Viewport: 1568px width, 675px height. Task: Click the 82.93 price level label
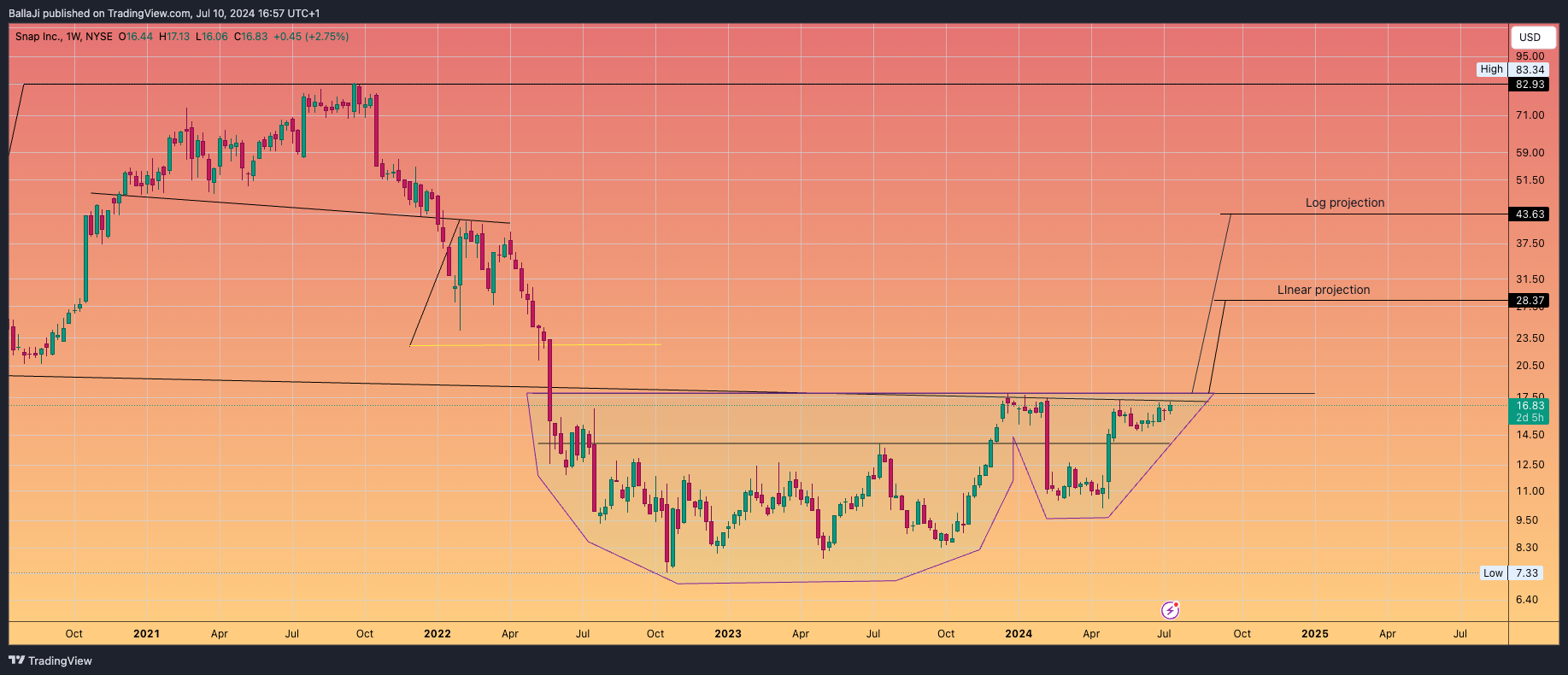1530,85
